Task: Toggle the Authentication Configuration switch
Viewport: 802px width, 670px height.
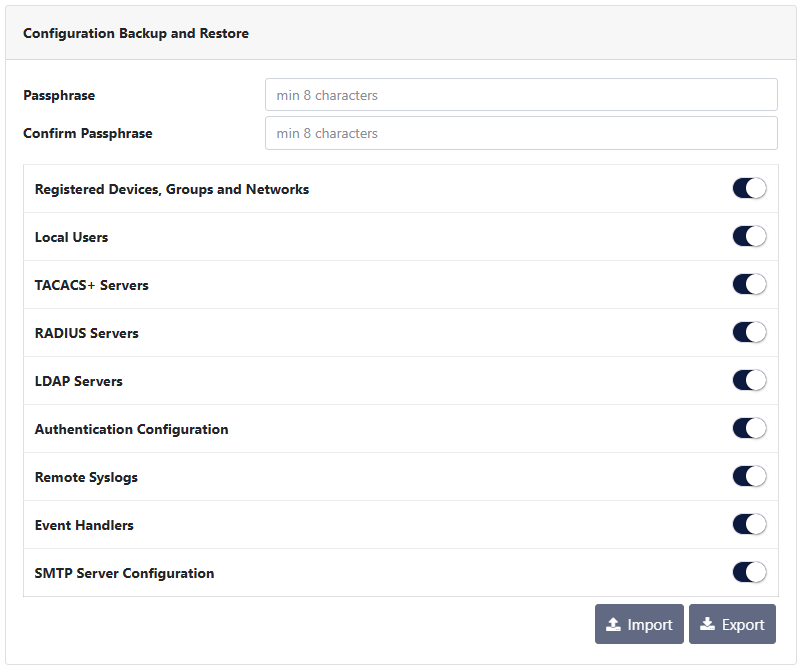Action: click(749, 428)
